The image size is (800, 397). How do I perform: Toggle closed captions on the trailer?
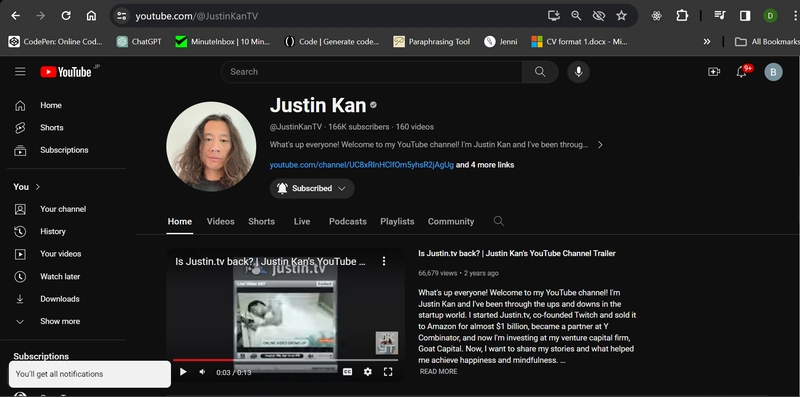tap(347, 372)
